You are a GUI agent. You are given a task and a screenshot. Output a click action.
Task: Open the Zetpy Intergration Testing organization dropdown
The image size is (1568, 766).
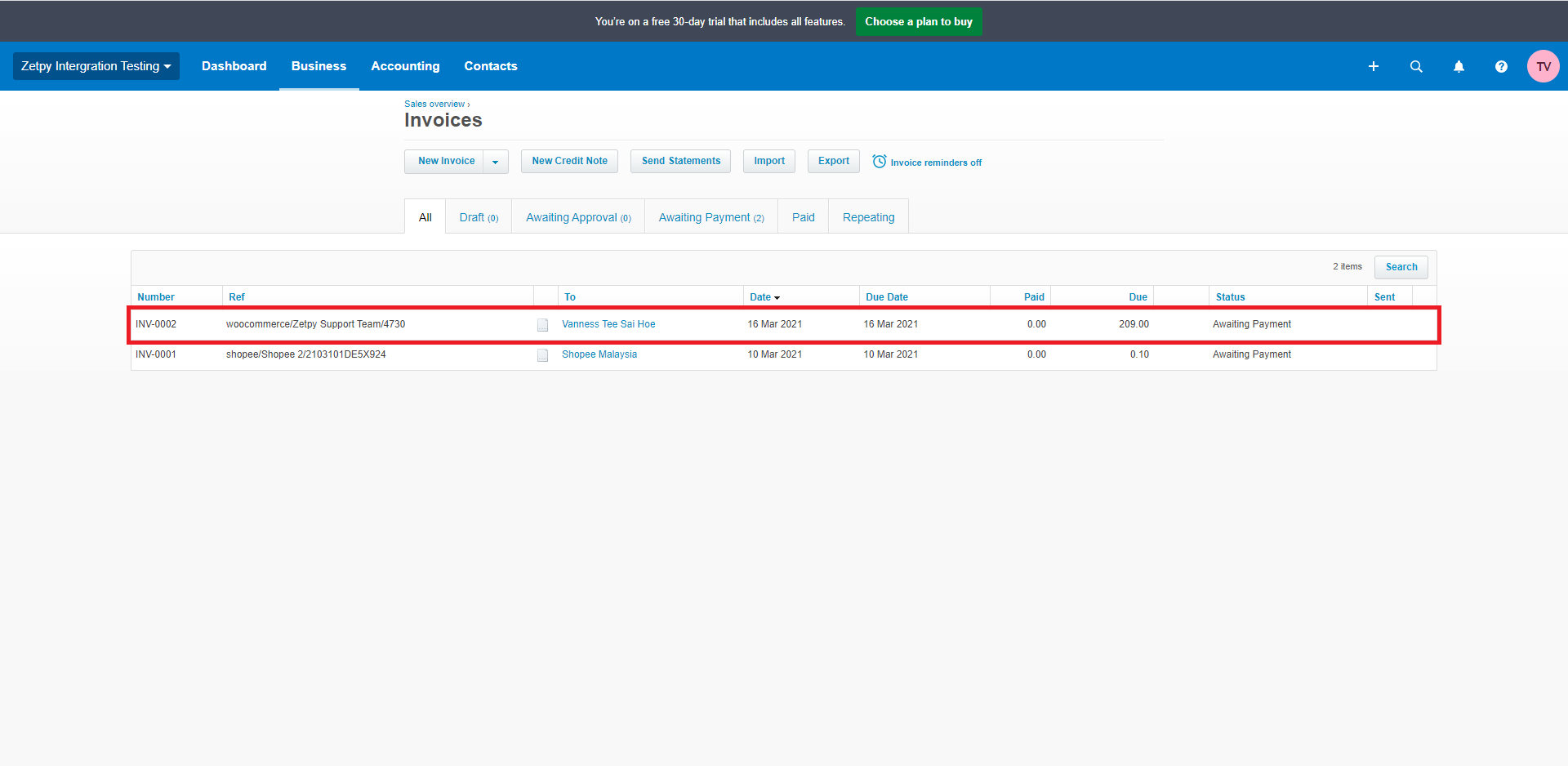[96, 66]
